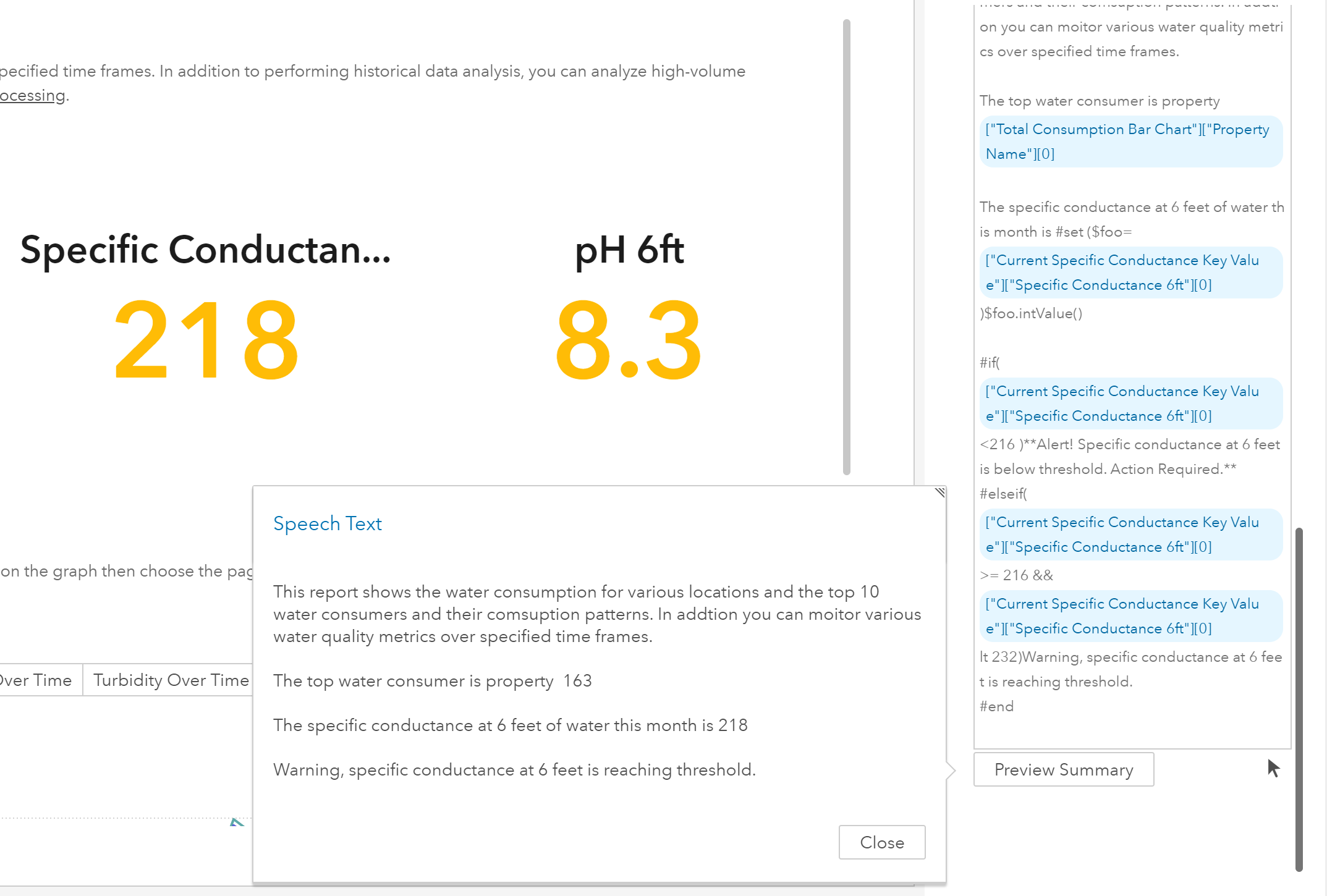Select the 218 Specific Conductance key value
Viewport: 1327px width, 896px height.
click(x=206, y=340)
